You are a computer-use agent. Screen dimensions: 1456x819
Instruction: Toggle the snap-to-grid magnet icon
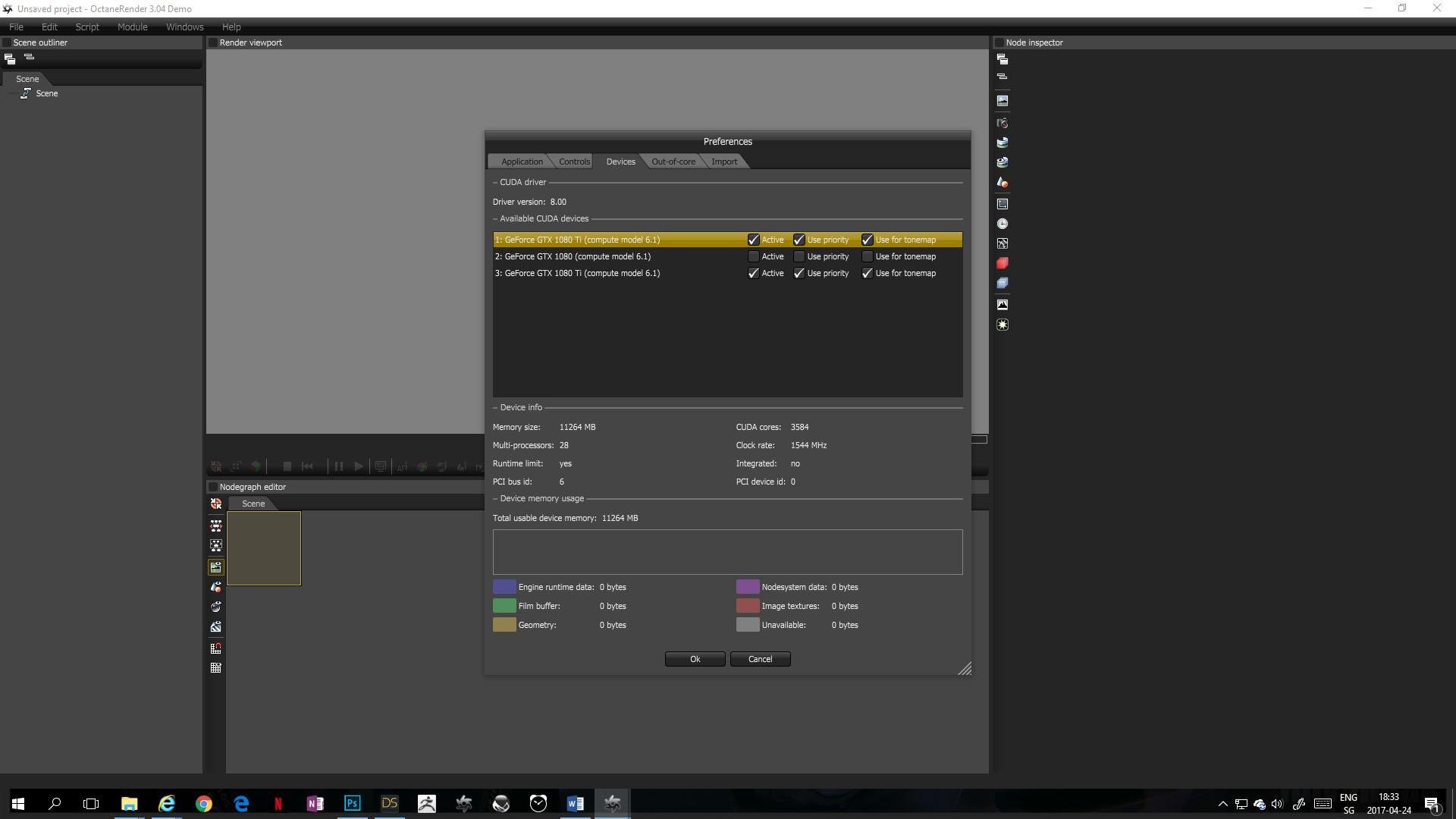pos(216,648)
